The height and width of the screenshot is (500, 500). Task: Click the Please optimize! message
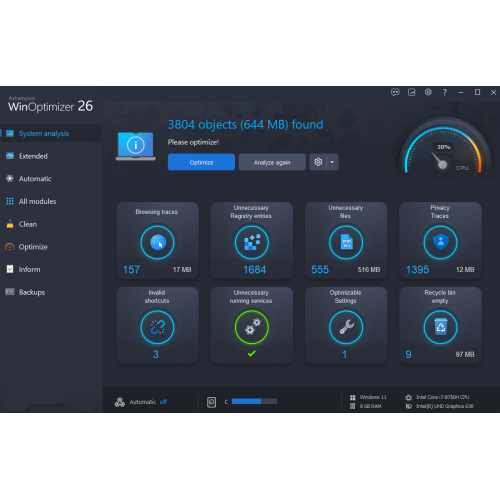tap(193, 142)
